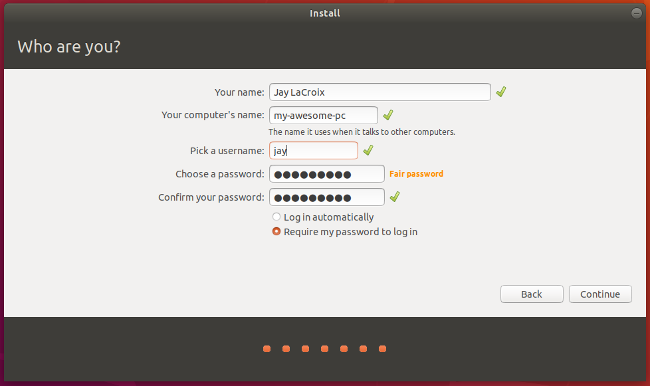Click the green checkmark beside Your name
The width and height of the screenshot is (650, 386).
[501, 92]
